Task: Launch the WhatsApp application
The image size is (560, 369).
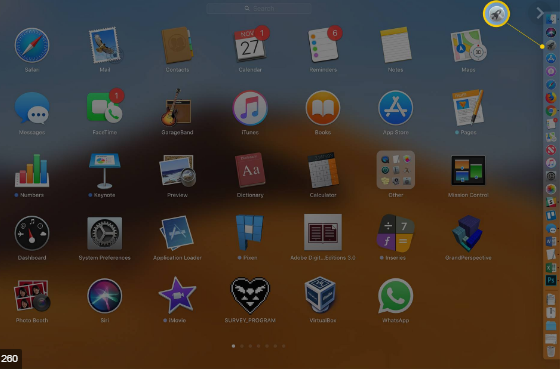Action: pos(395,296)
